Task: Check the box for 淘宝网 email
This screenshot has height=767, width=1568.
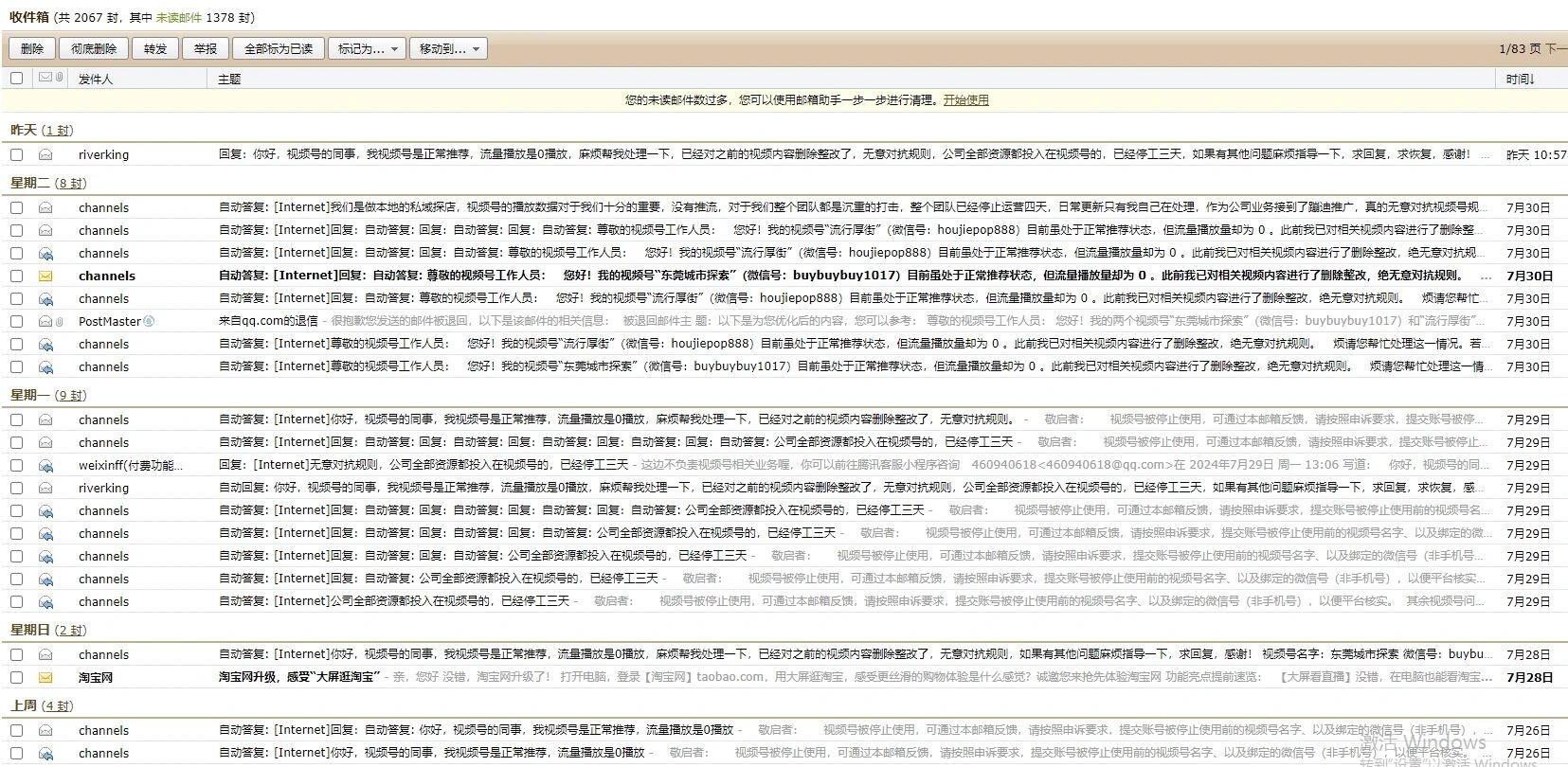Action: click(16, 677)
